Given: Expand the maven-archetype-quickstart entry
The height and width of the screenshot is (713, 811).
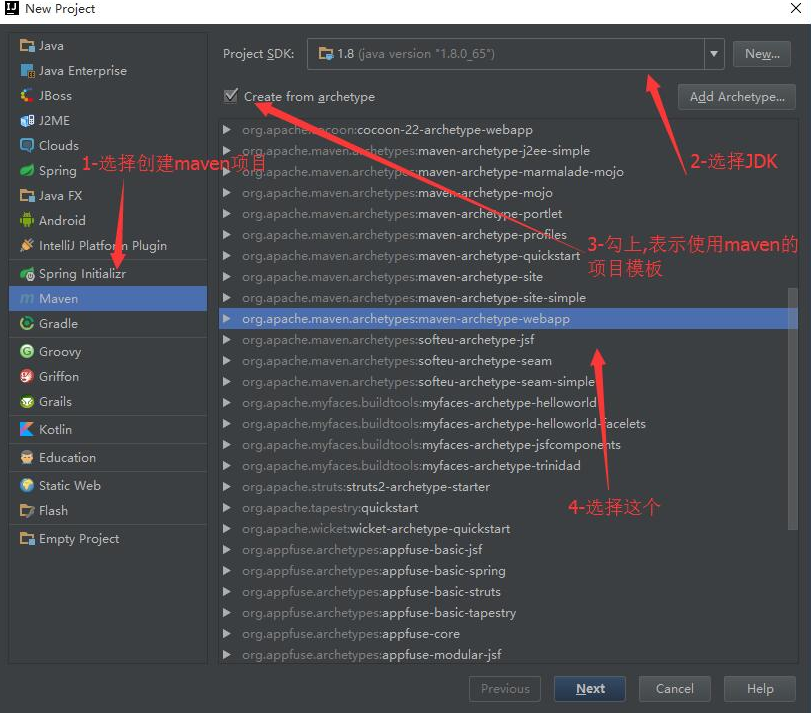Looking at the screenshot, I should point(226,256).
